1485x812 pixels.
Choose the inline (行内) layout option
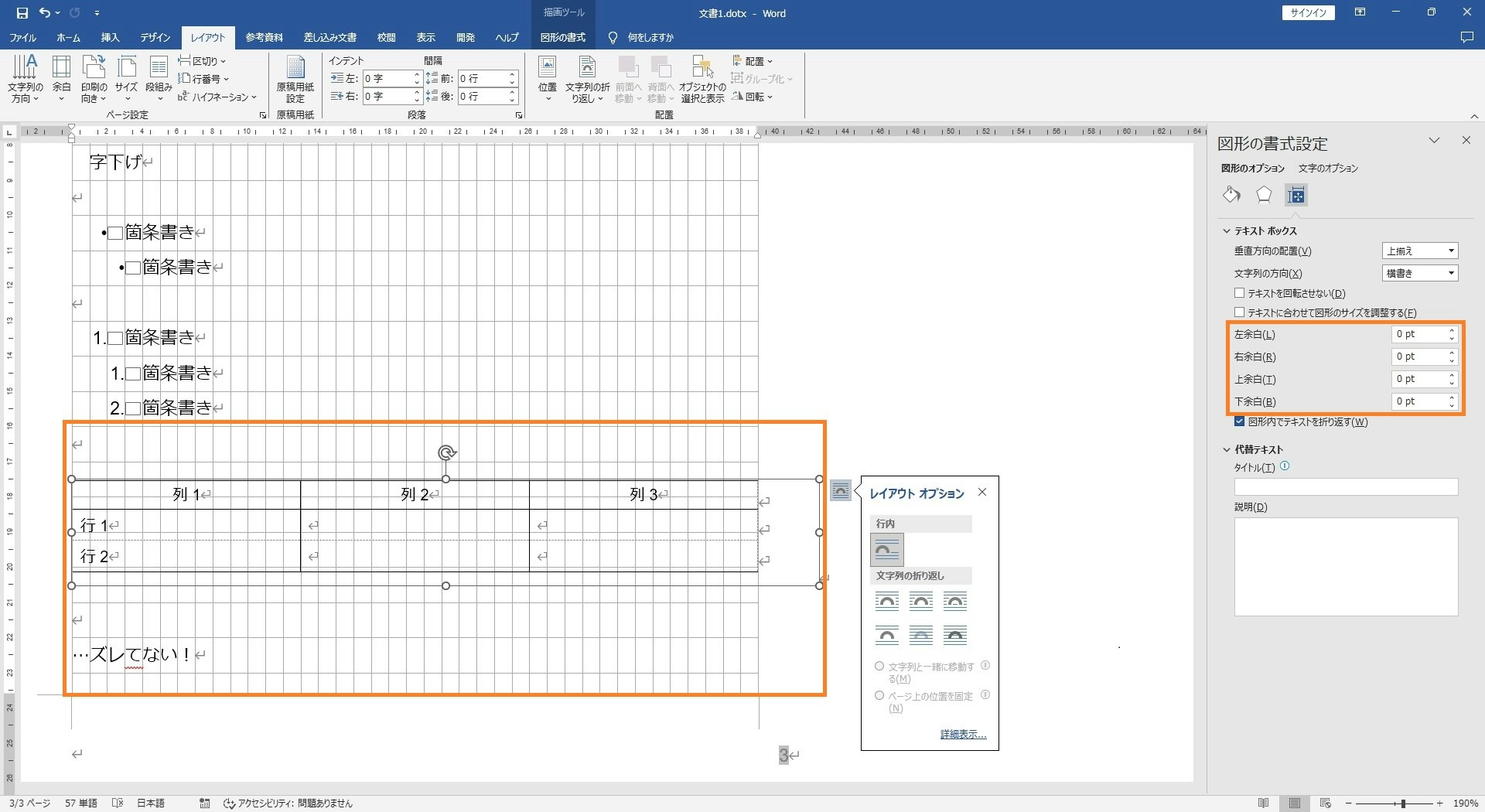(x=887, y=550)
